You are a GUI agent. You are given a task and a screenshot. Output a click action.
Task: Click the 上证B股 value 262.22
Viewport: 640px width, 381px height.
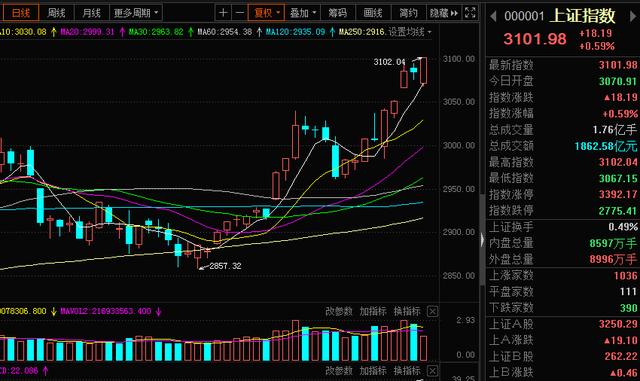click(x=621, y=356)
